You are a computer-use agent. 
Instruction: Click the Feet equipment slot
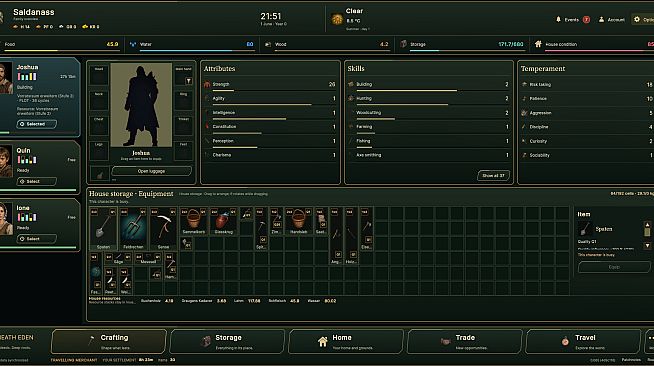(184, 150)
